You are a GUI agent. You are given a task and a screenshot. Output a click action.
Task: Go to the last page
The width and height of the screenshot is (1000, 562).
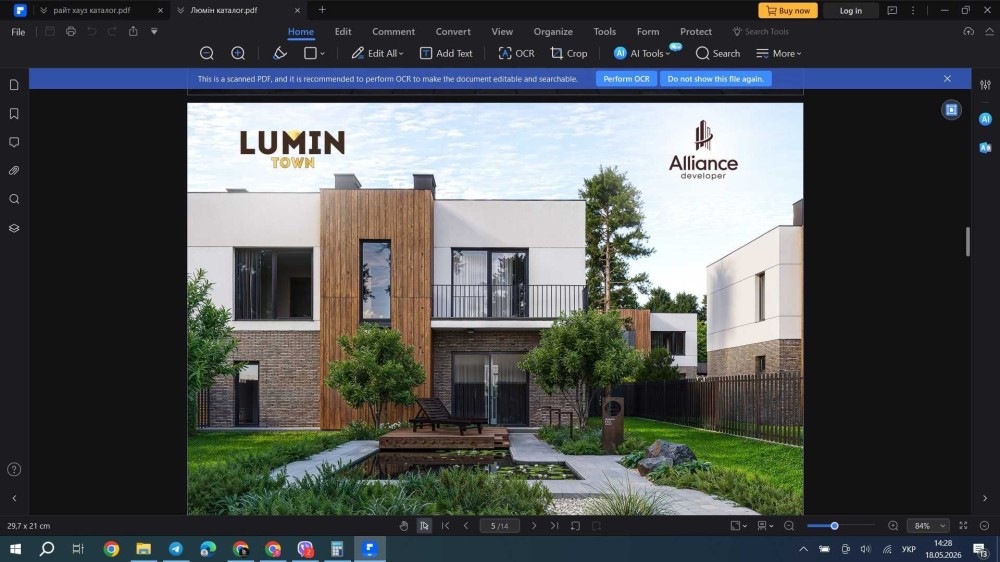tap(554, 526)
